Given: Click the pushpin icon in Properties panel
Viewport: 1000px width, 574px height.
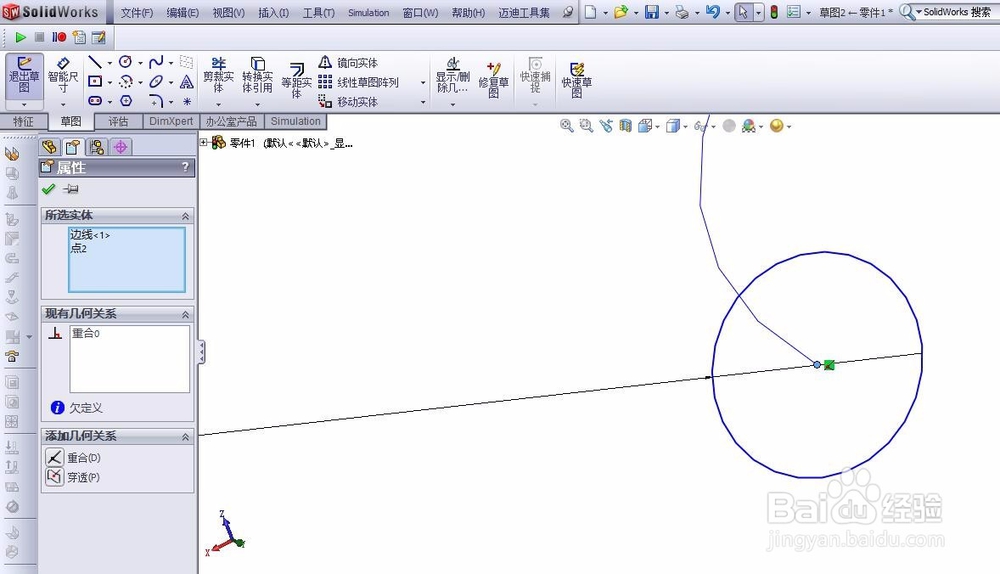Looking at the screenshot, I should click(71, 189).
